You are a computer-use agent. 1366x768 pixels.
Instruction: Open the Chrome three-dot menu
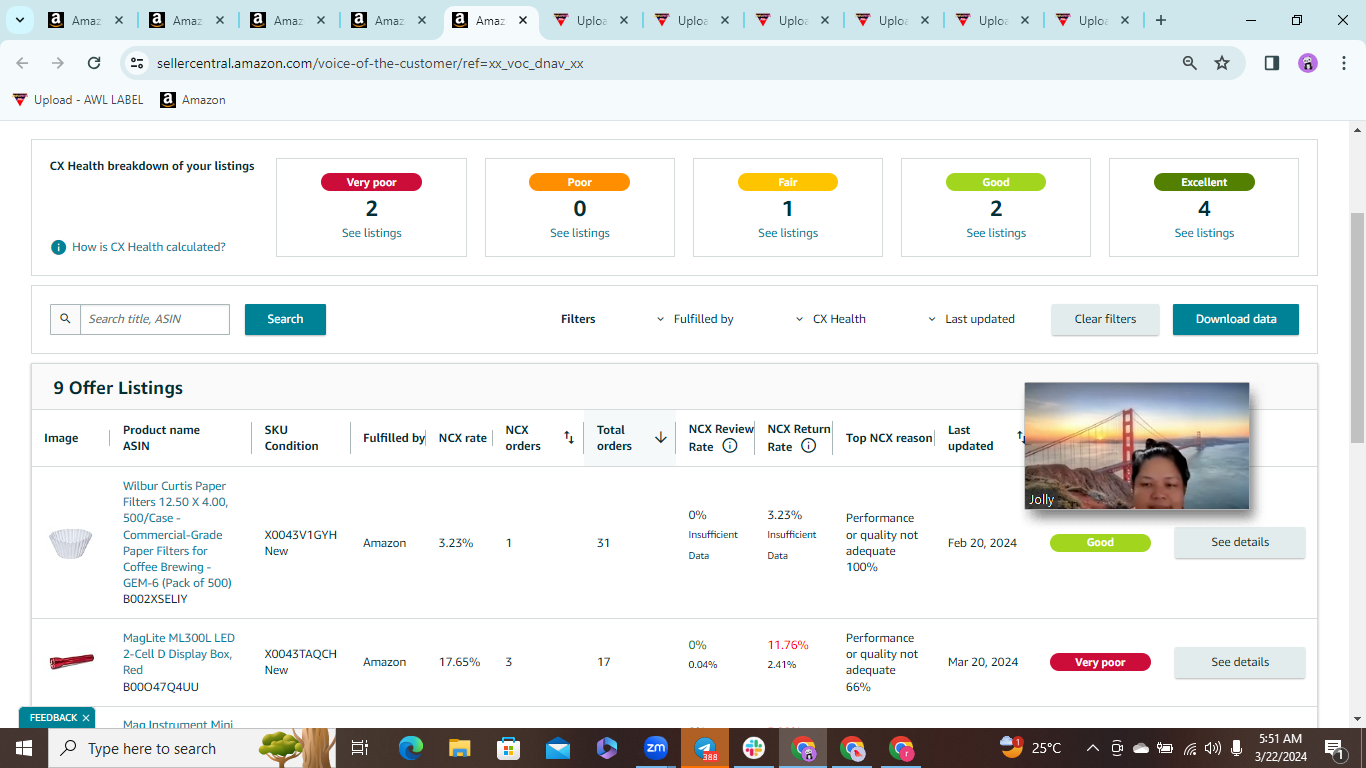click(x=1343, y=63)
